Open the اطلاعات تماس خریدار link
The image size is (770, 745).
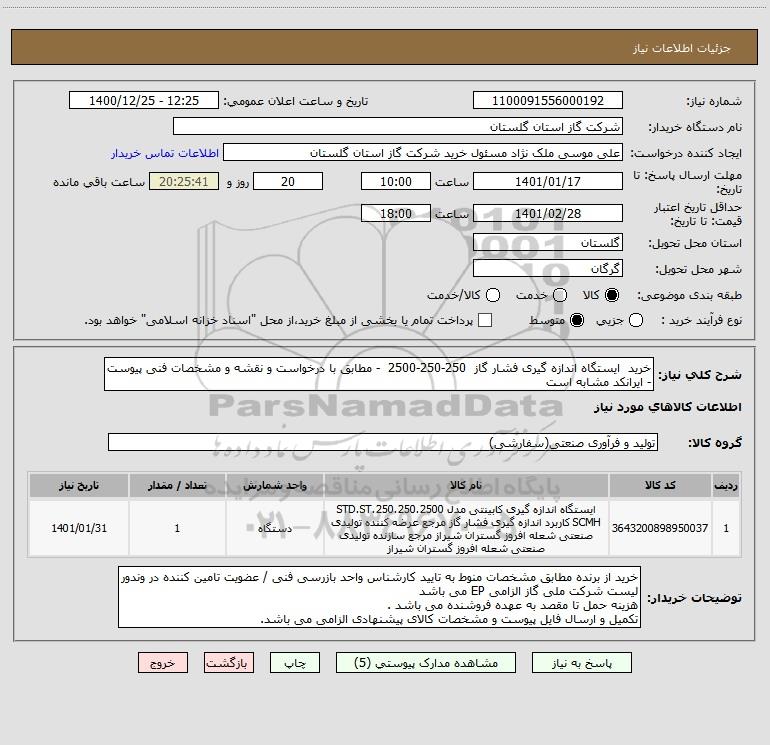click(x=165, y=153)
